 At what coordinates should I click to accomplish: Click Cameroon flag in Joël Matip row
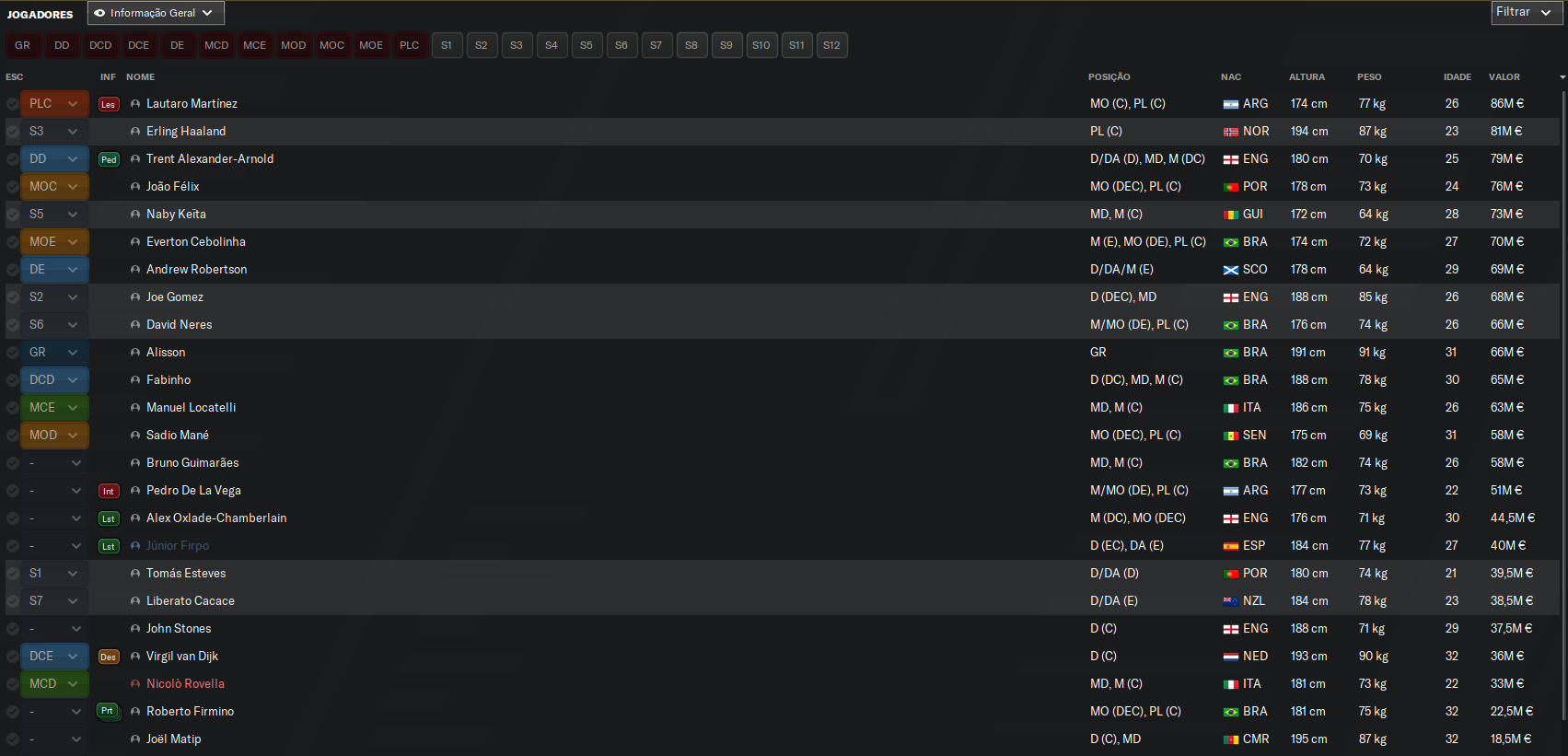click(x=1230, y=739)
